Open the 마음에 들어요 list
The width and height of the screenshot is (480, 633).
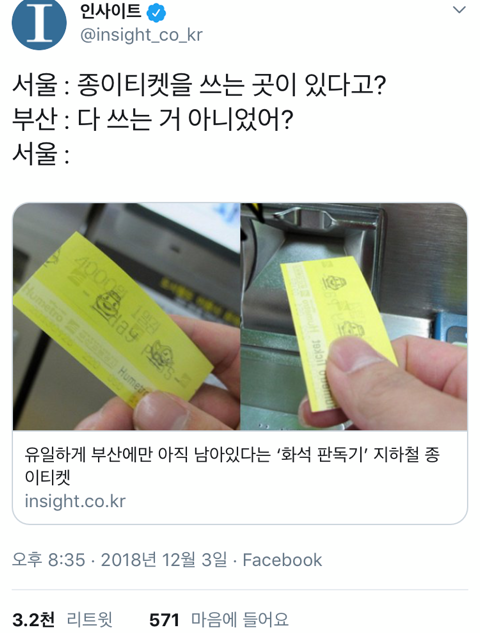click(240, 620)
